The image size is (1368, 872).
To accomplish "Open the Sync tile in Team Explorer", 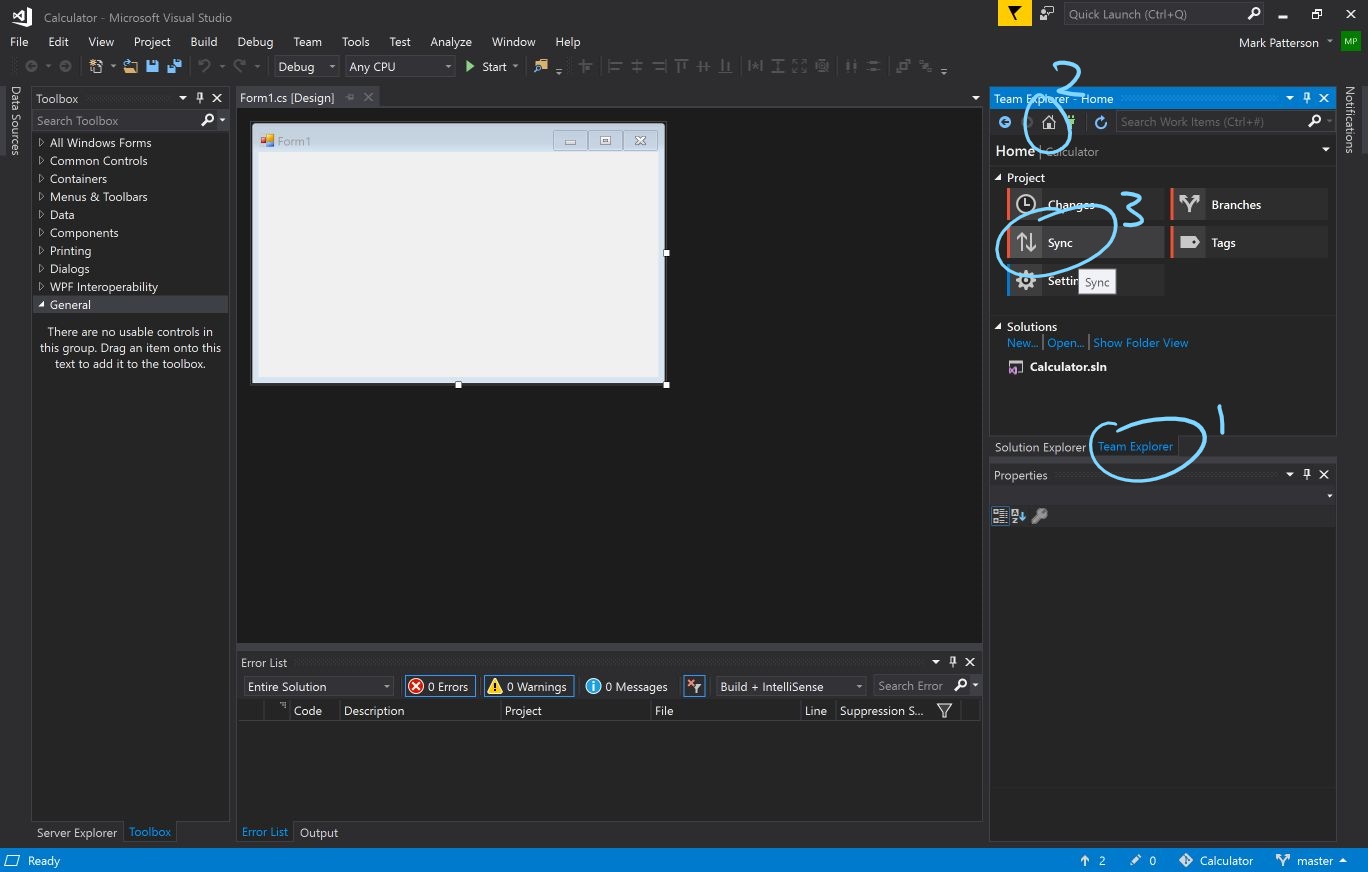I will [1086, 243].
